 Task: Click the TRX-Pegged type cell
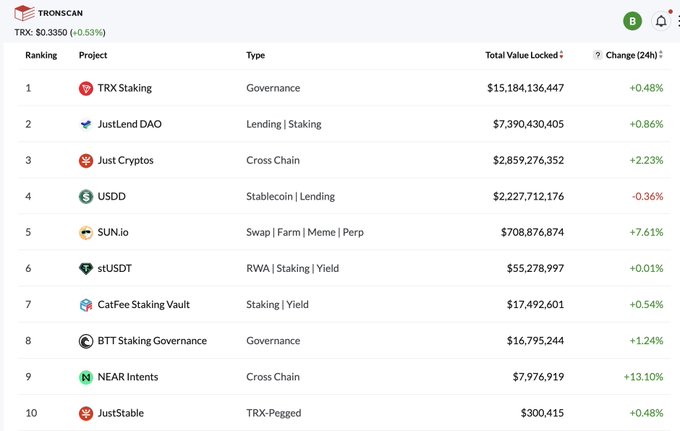tap(274, 413)
